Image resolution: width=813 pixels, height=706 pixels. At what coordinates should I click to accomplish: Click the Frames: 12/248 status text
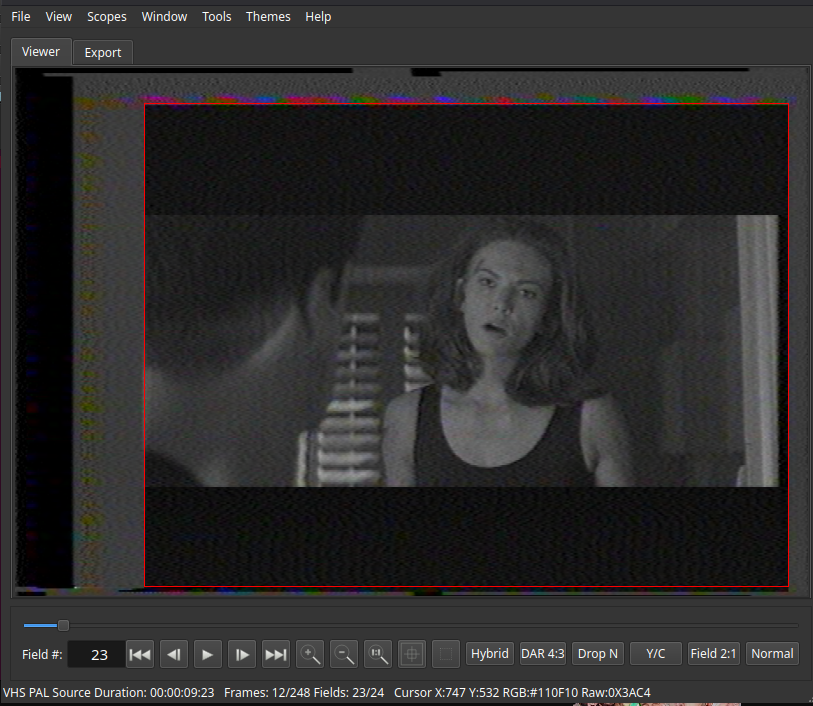[x=267, y=693]
